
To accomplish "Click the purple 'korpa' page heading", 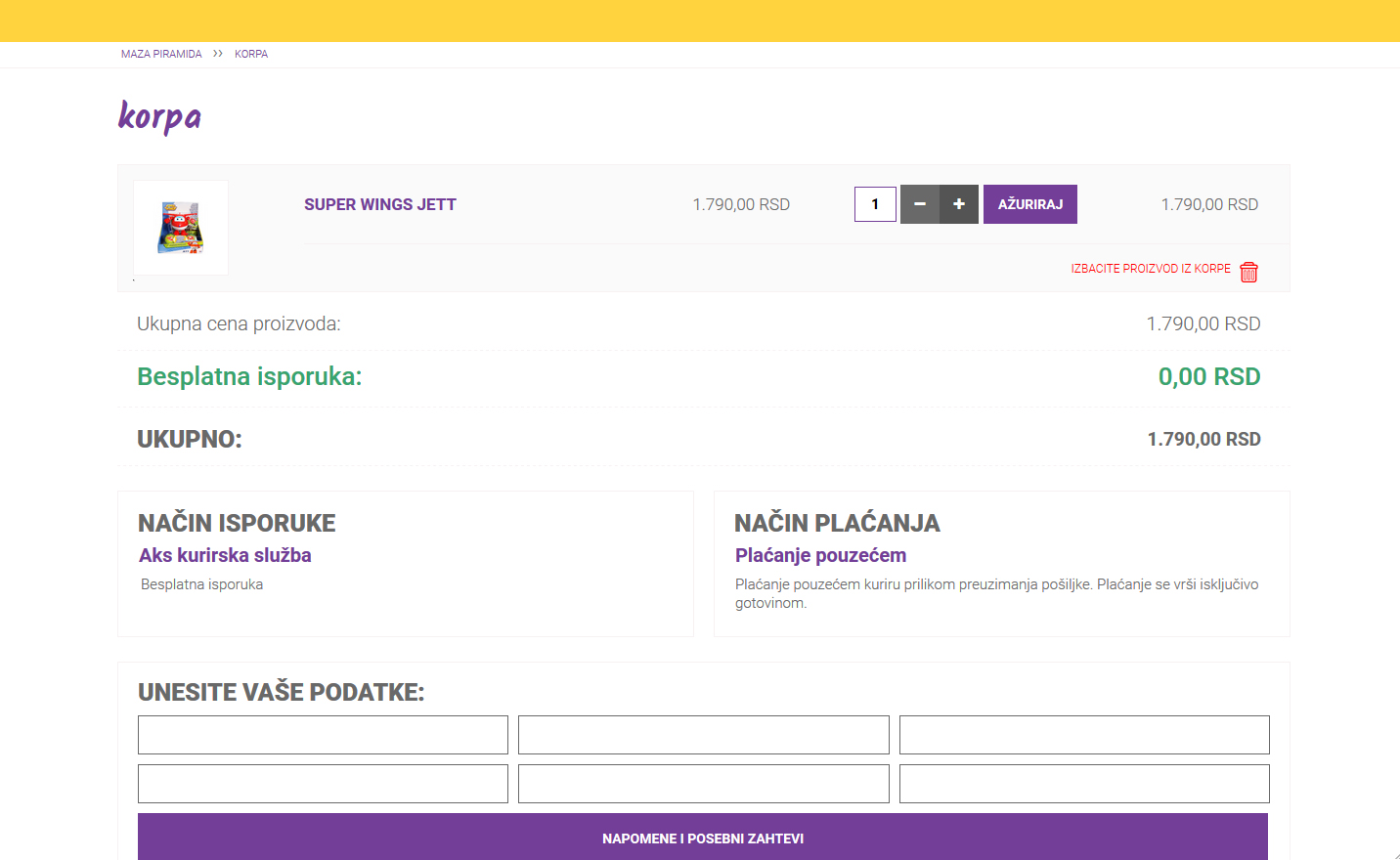I will 159,116.
